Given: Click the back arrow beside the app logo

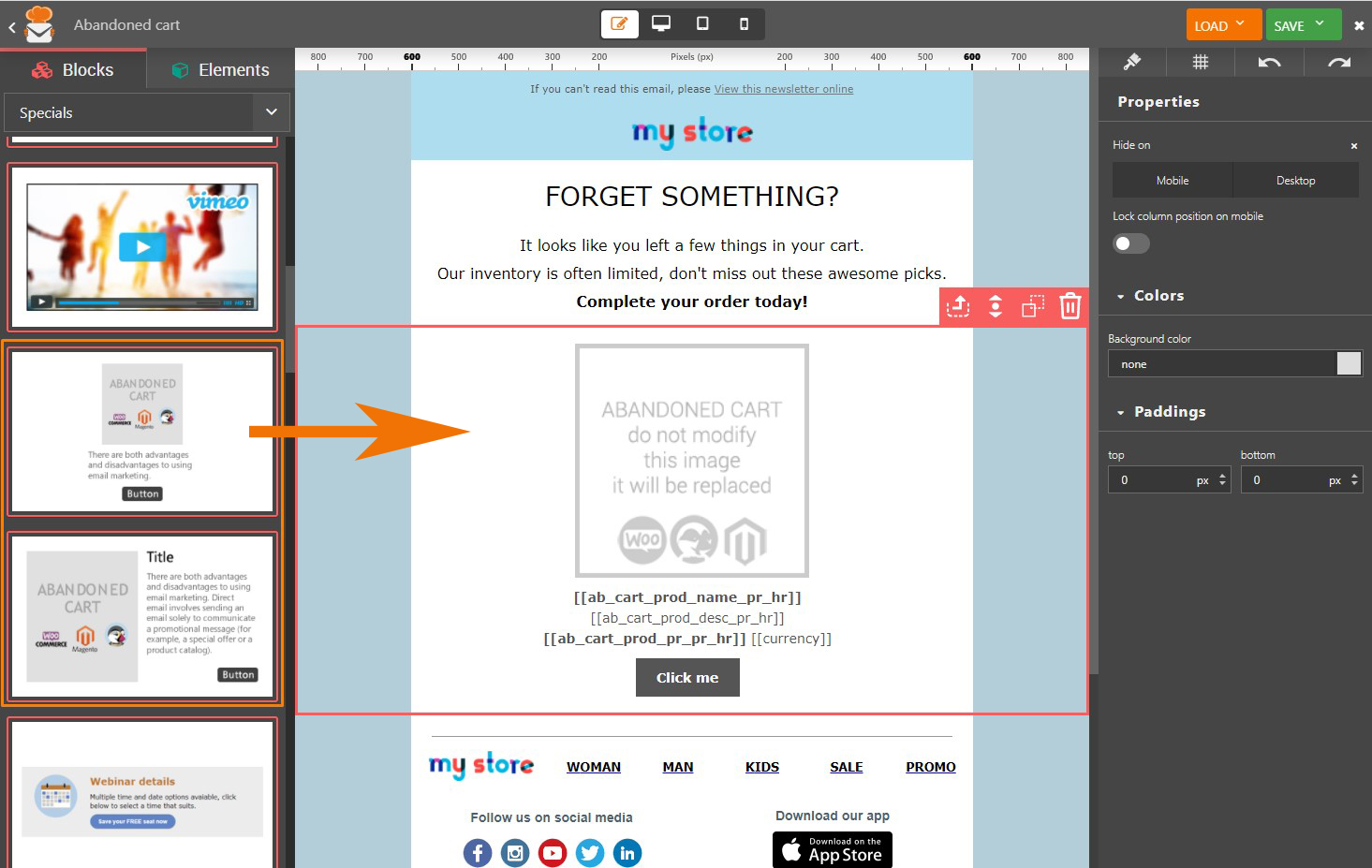Looking at the screenshot, I should tap(11, 27).
